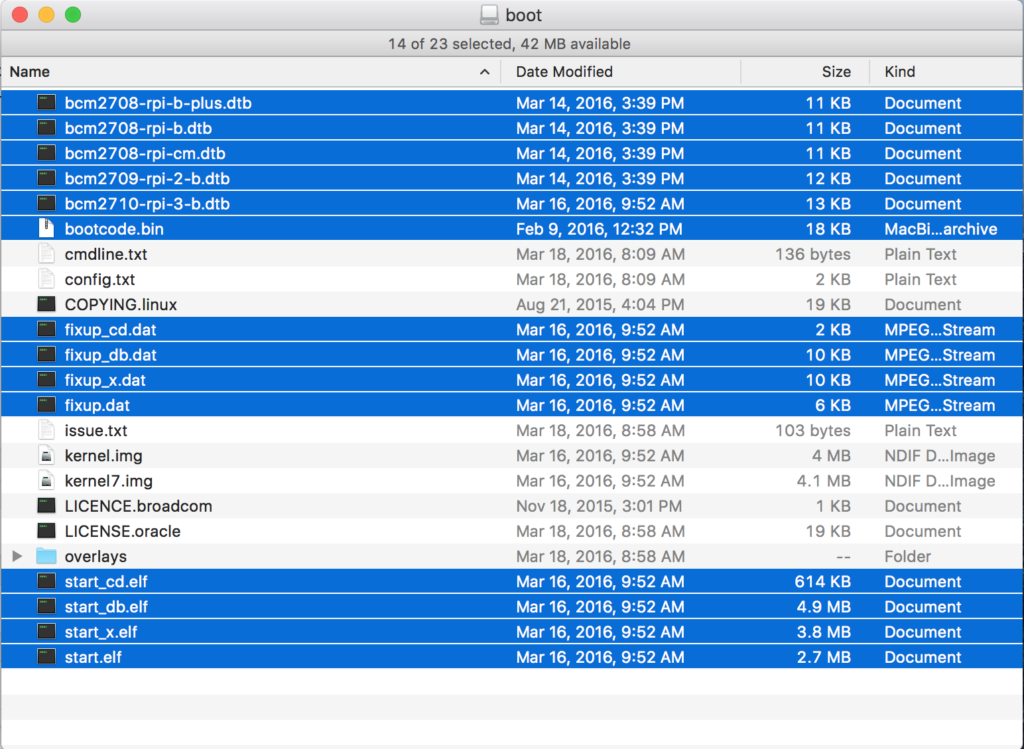Click the start_cd.elf file icon
Image resolution: width=1024 pixels, height=749 pixels.
(x=46, y=581)
